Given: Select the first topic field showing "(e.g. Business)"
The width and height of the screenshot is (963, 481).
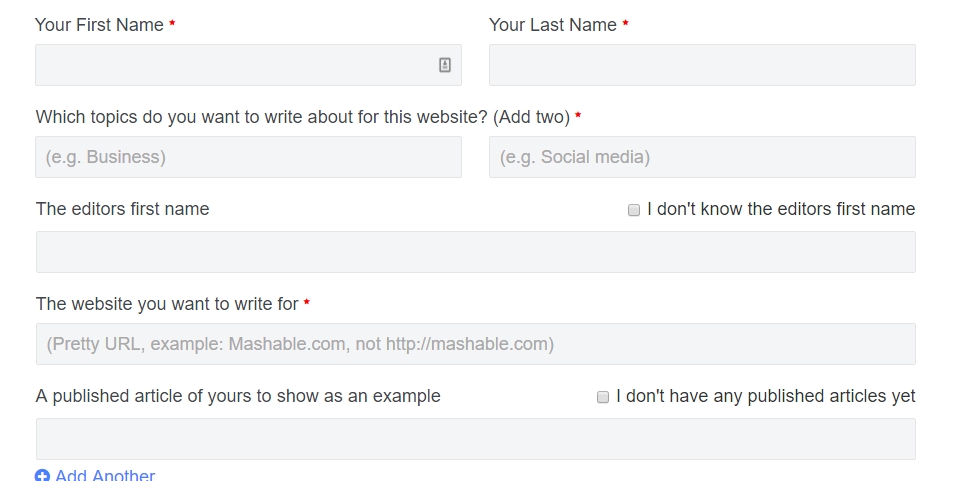Looking at the screenshot, I should (x=248, y=157).
